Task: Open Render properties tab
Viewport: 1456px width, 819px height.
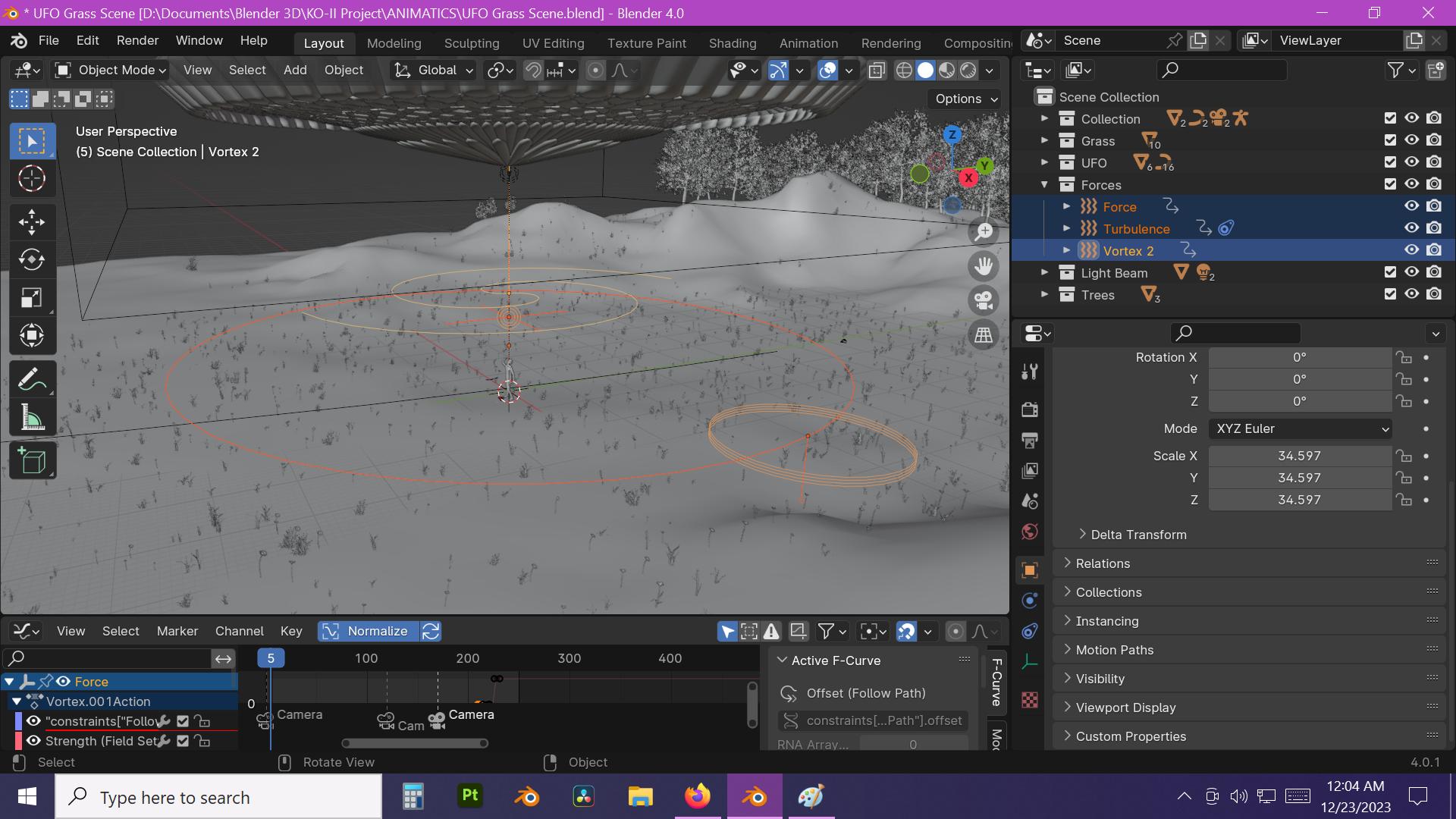Action: coord(1029,409)
